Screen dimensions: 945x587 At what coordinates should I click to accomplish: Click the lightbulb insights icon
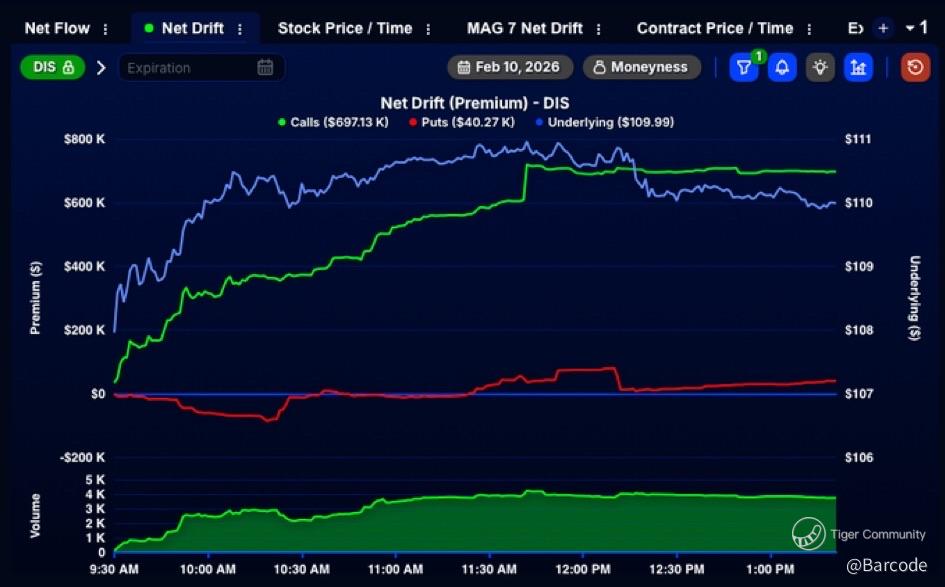coord(820,67)
